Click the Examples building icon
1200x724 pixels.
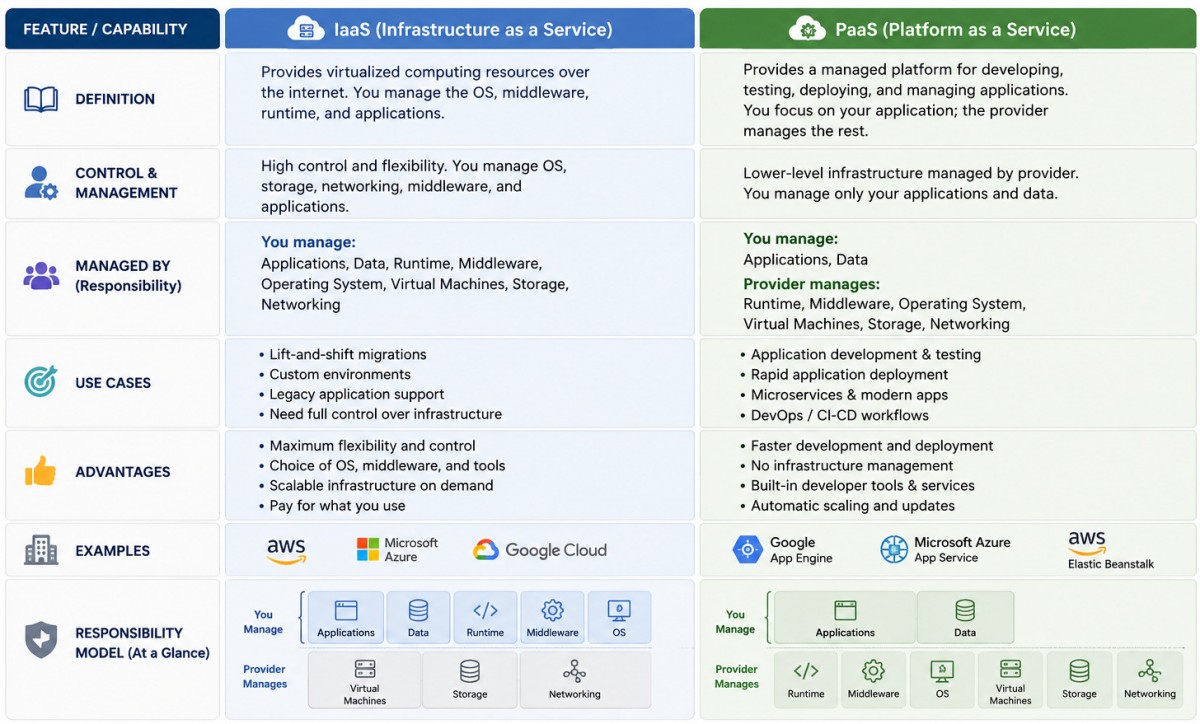click(41, 550)
